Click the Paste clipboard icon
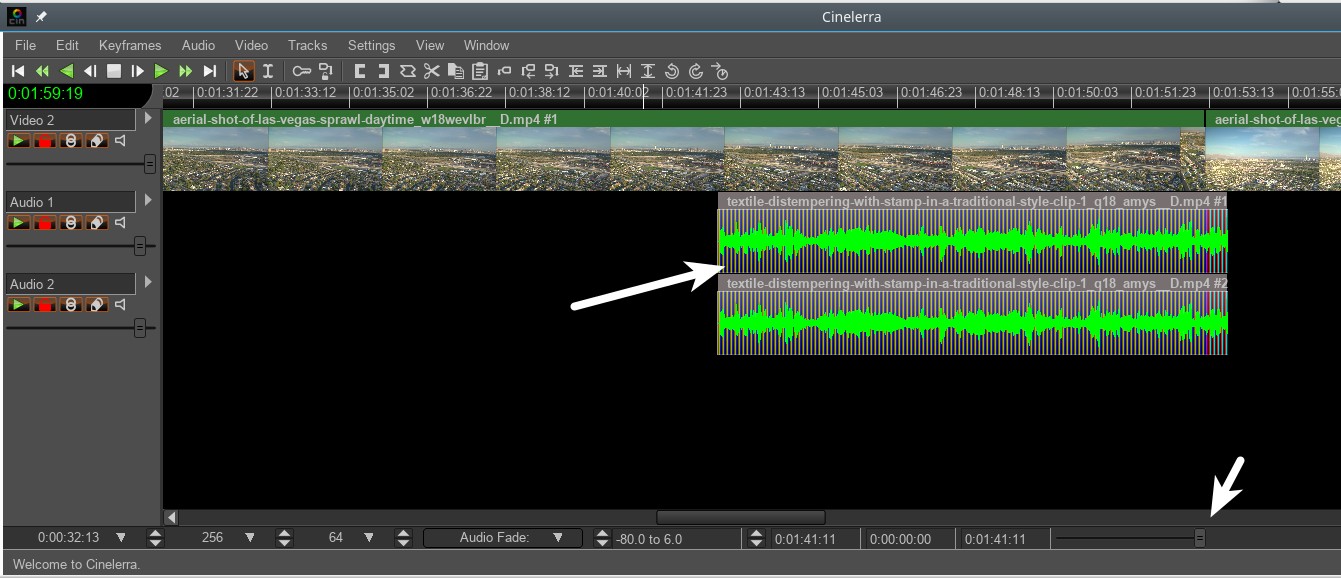This screenshot has height=578, width=1341. 480,71
